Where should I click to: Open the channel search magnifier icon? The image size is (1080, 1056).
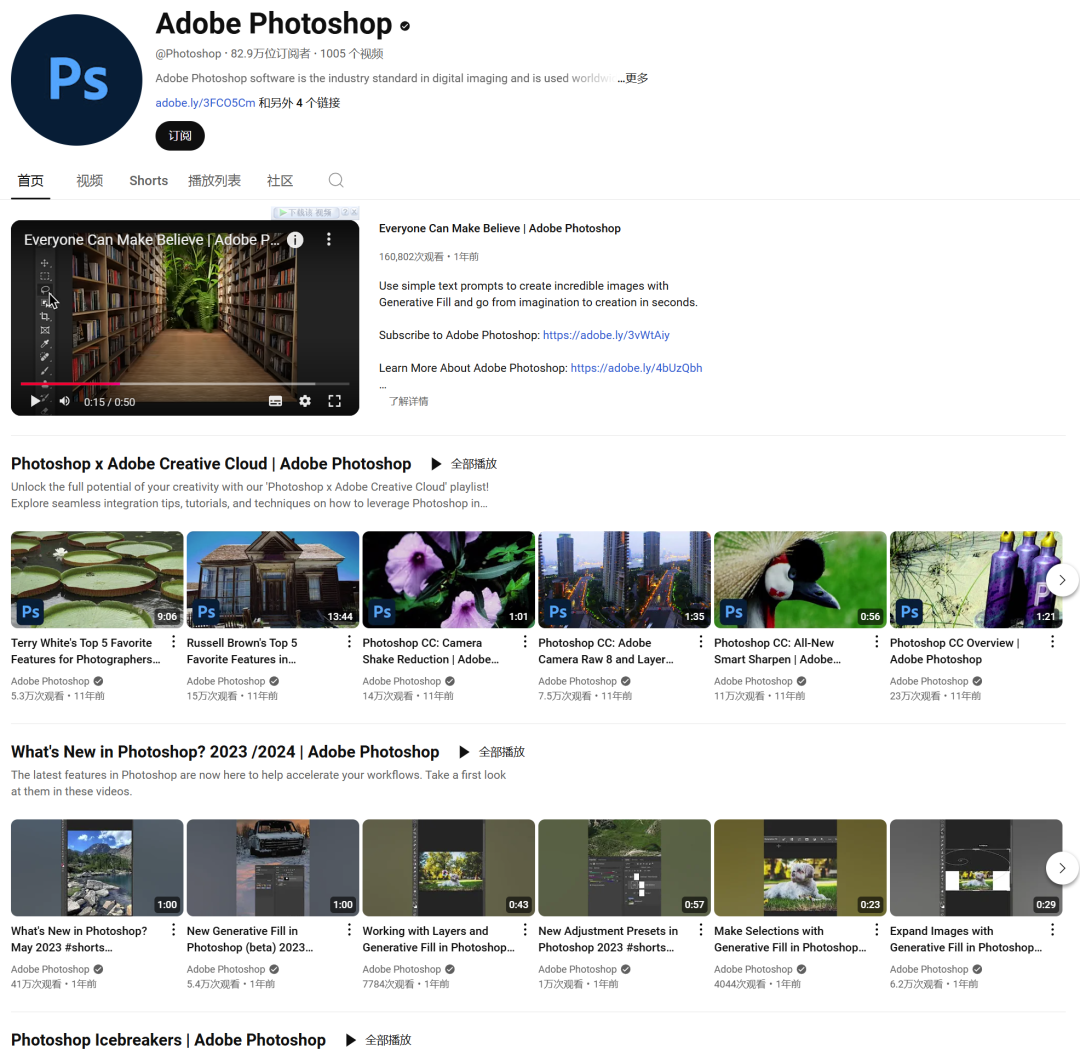(335, 180)
